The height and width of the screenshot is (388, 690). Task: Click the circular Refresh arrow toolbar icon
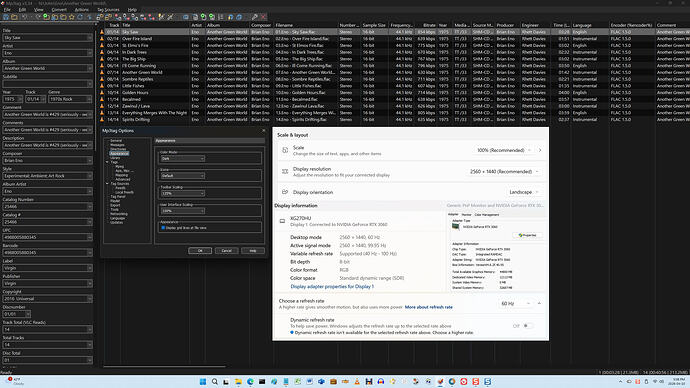click(x=80, y=17)
